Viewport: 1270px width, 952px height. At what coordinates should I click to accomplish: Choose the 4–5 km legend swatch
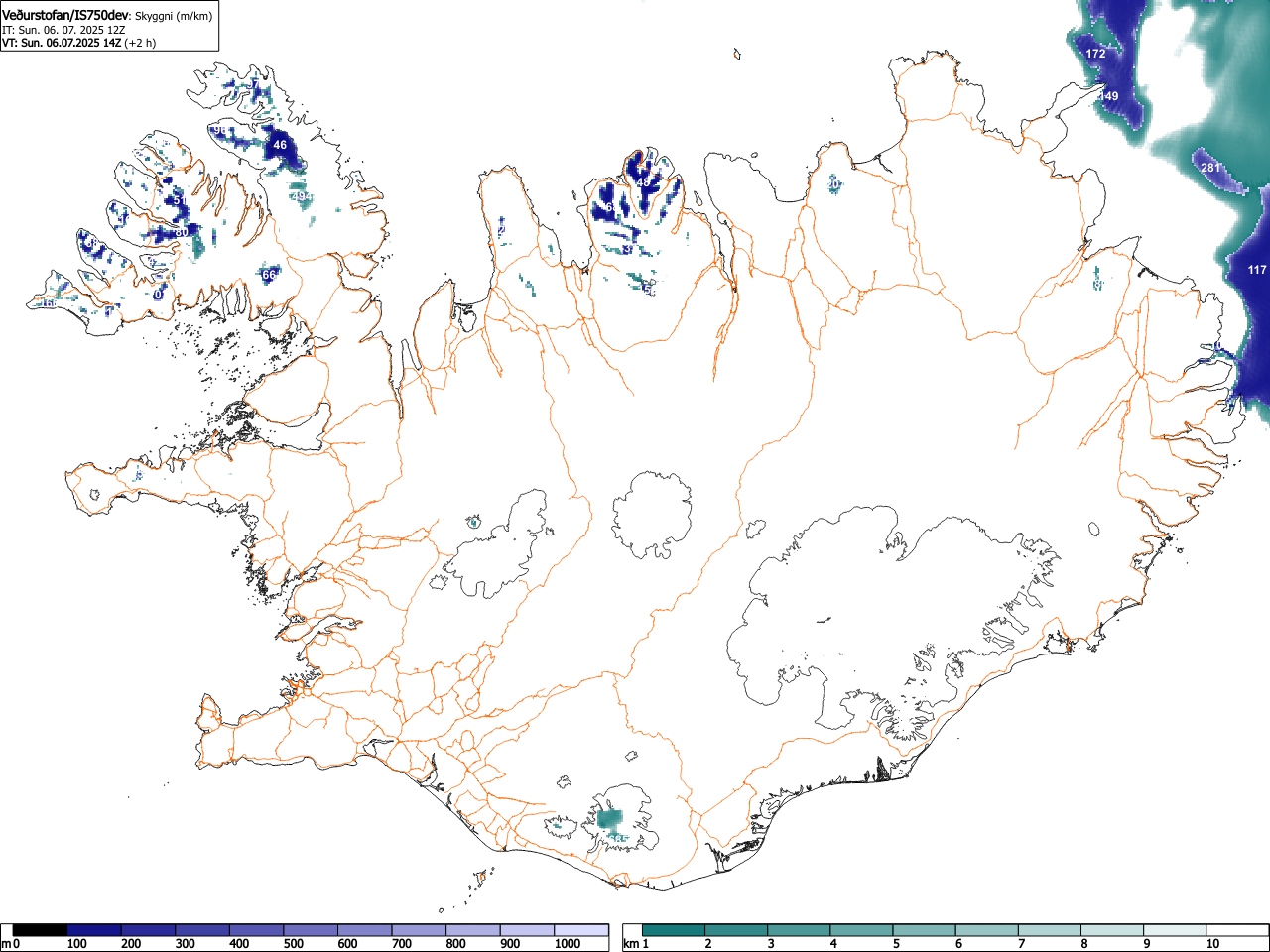point(861,930)
